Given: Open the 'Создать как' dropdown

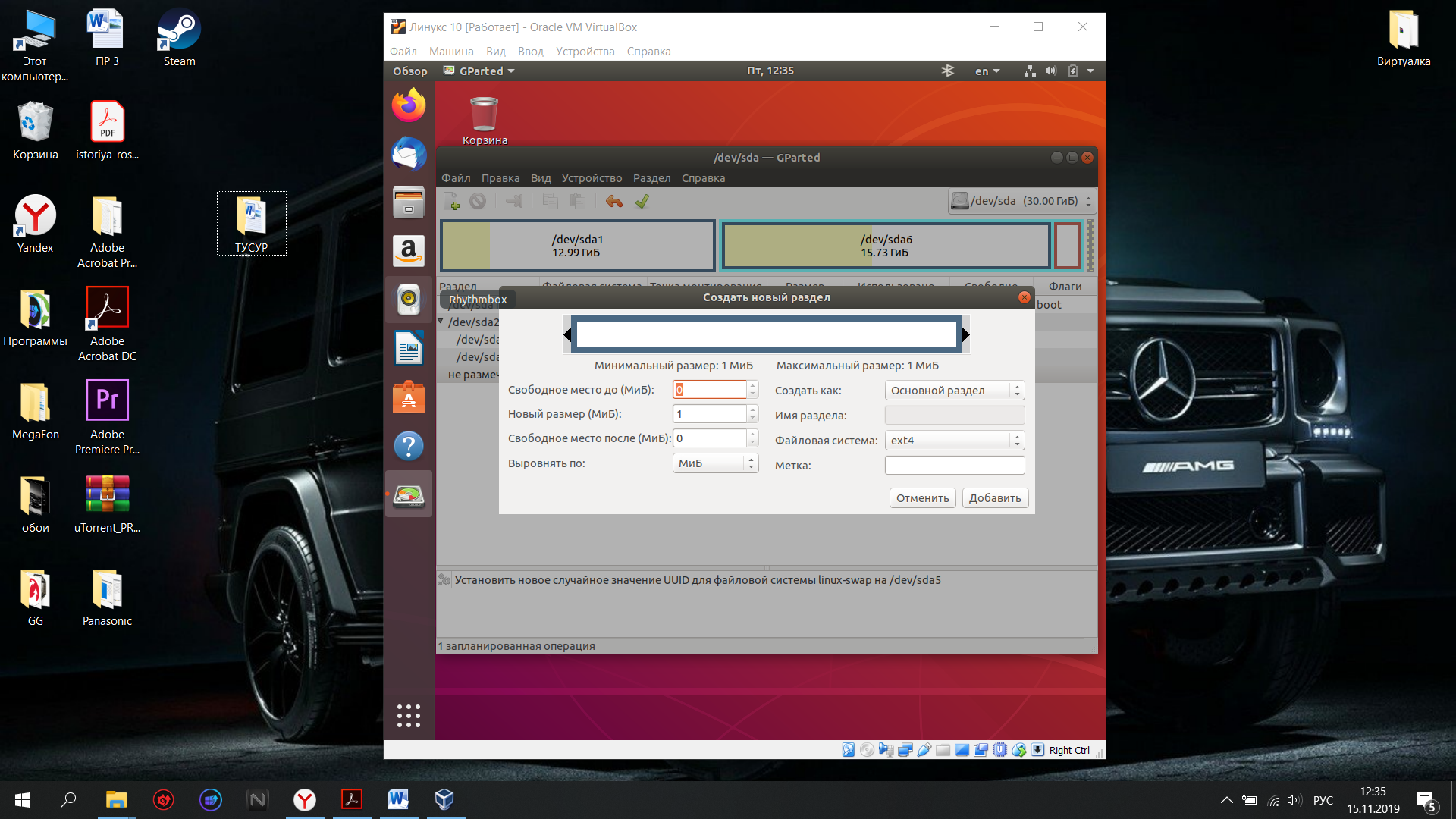Looking at the screenshot, I should coord(955,391).
